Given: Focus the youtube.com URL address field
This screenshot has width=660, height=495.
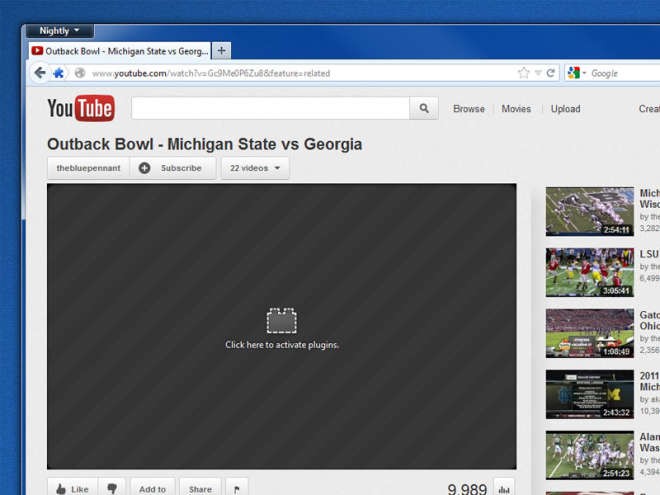Looking at the screenshot, I should tap(295, 73).
